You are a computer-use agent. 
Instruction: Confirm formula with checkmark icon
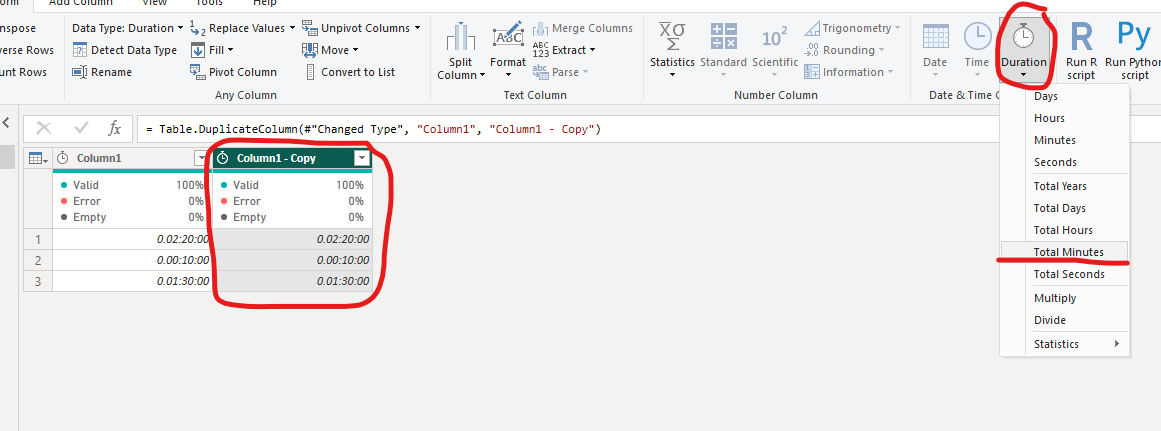81,128
